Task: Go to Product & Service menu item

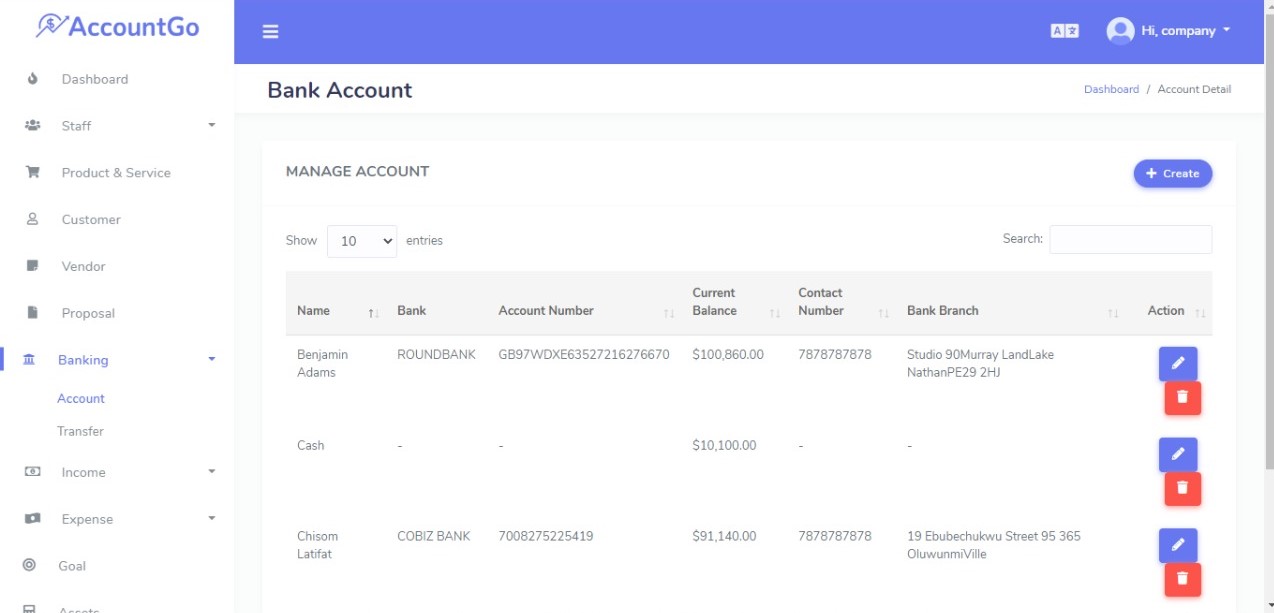Action: (x=116, y=173)
